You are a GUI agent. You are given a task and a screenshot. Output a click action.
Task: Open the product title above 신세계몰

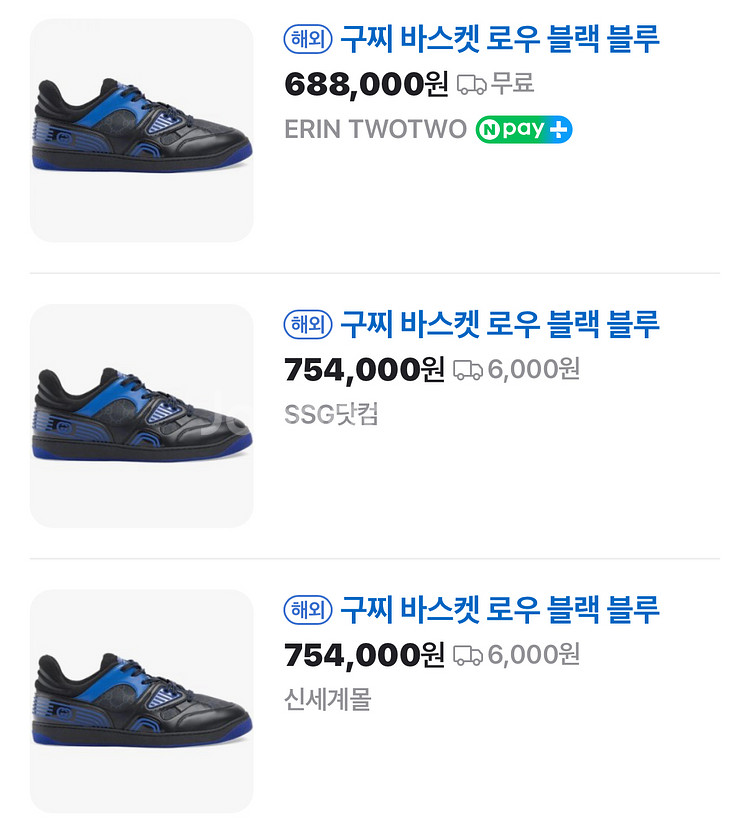click(x=500, y=609)
